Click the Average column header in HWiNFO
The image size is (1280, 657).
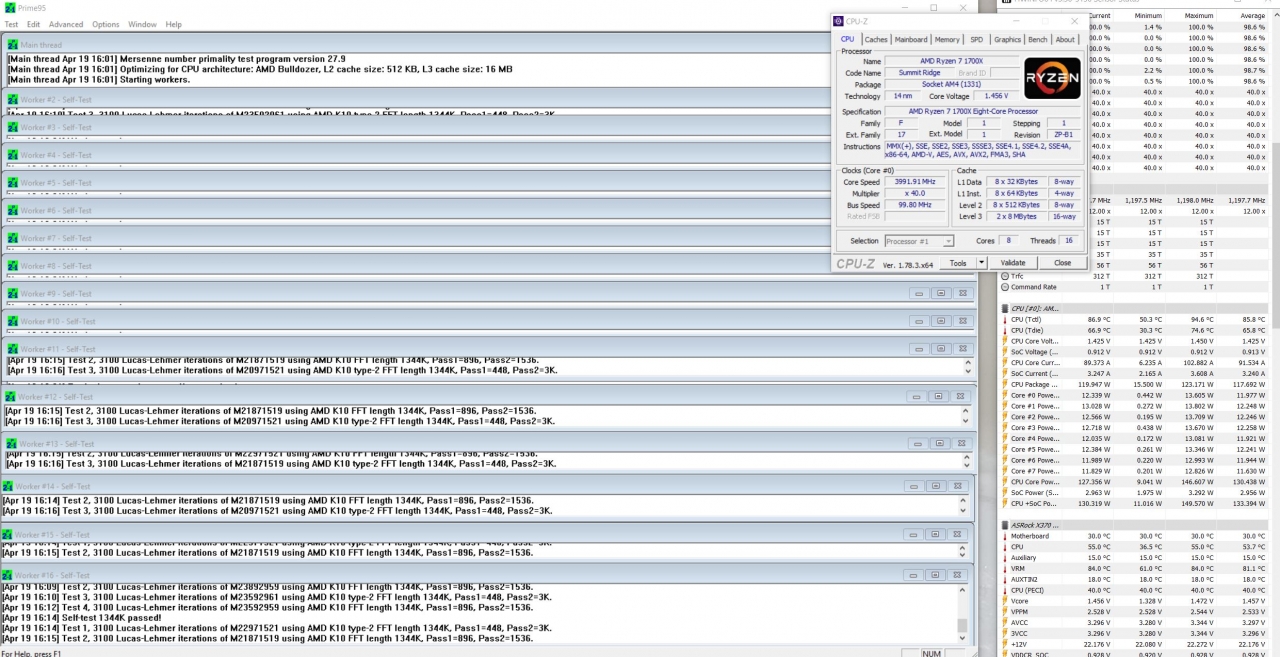pos(1251,16)
